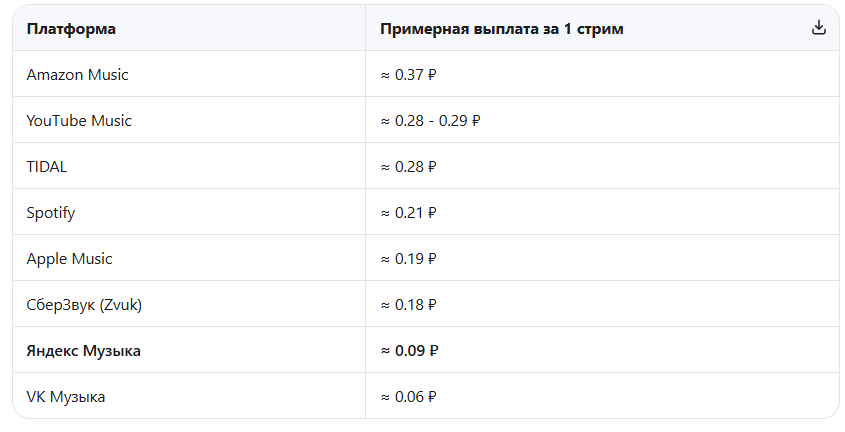Select the bold ≈ 0.09 ₽ value
This screenshot has width=845, height=432.
point(410,351)
